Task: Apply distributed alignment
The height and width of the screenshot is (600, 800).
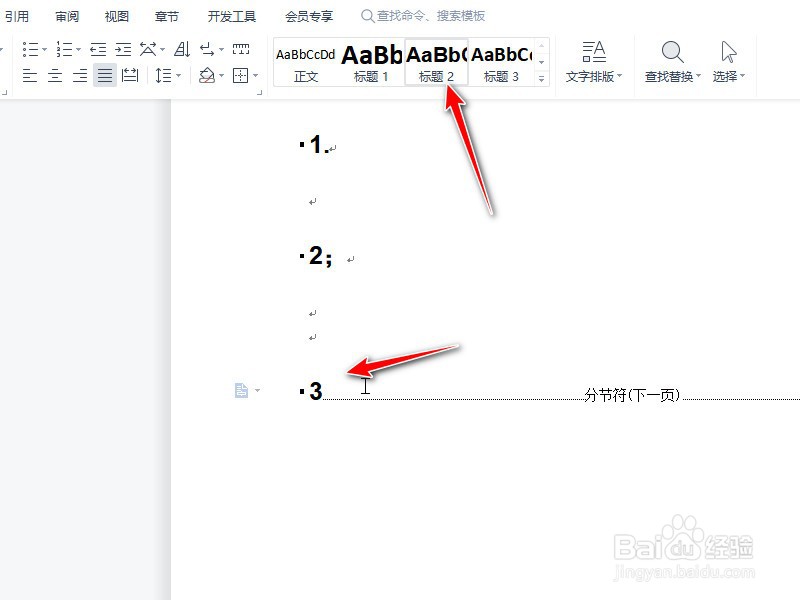Action: click(130, 76)
